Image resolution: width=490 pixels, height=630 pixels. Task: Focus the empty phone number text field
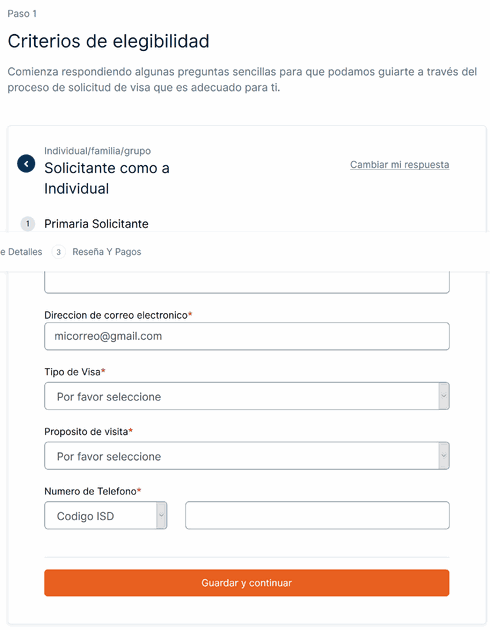317,515
